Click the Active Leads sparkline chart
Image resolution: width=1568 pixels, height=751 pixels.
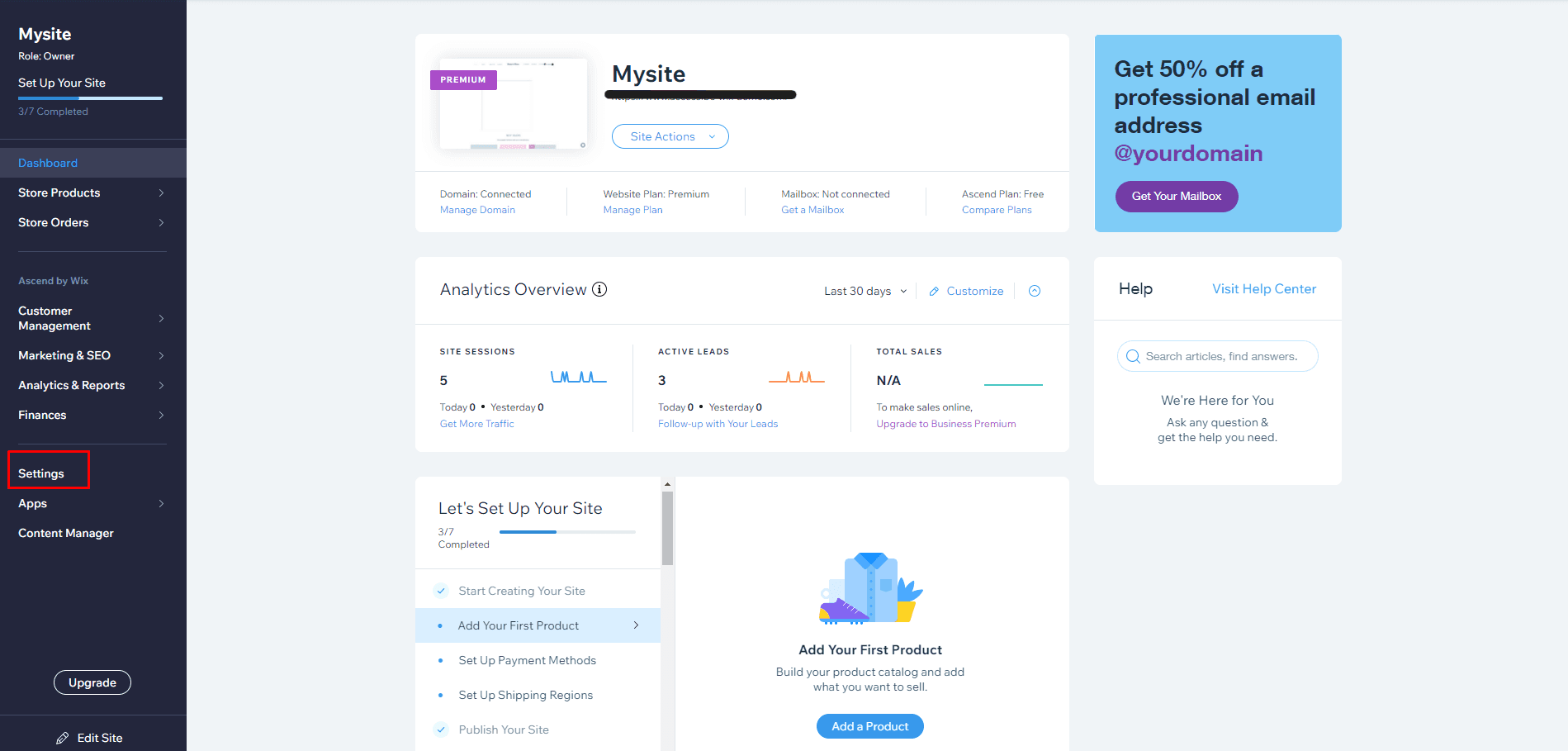coord(796,378)
